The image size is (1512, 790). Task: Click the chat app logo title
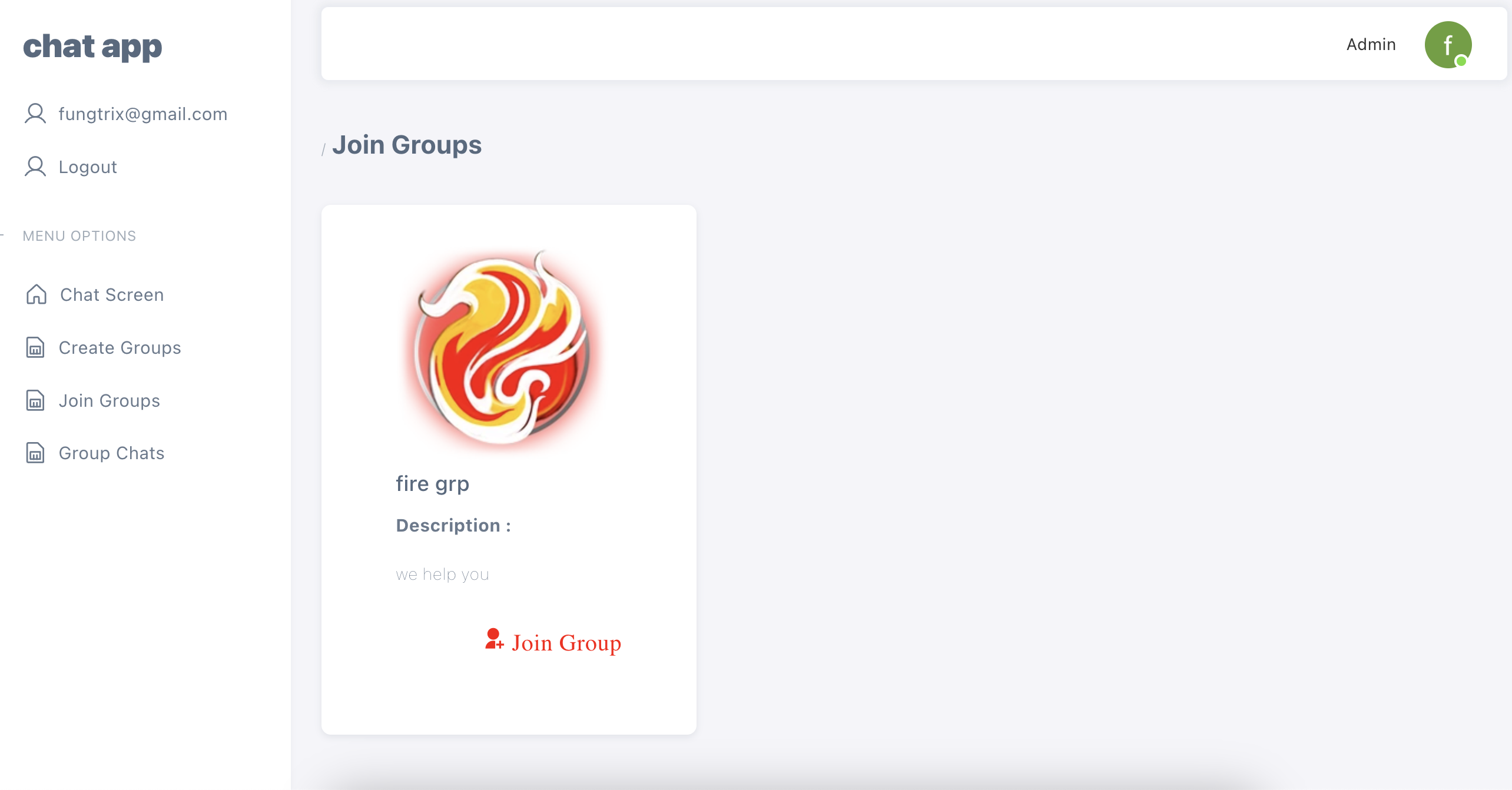(x=92, y=47)
